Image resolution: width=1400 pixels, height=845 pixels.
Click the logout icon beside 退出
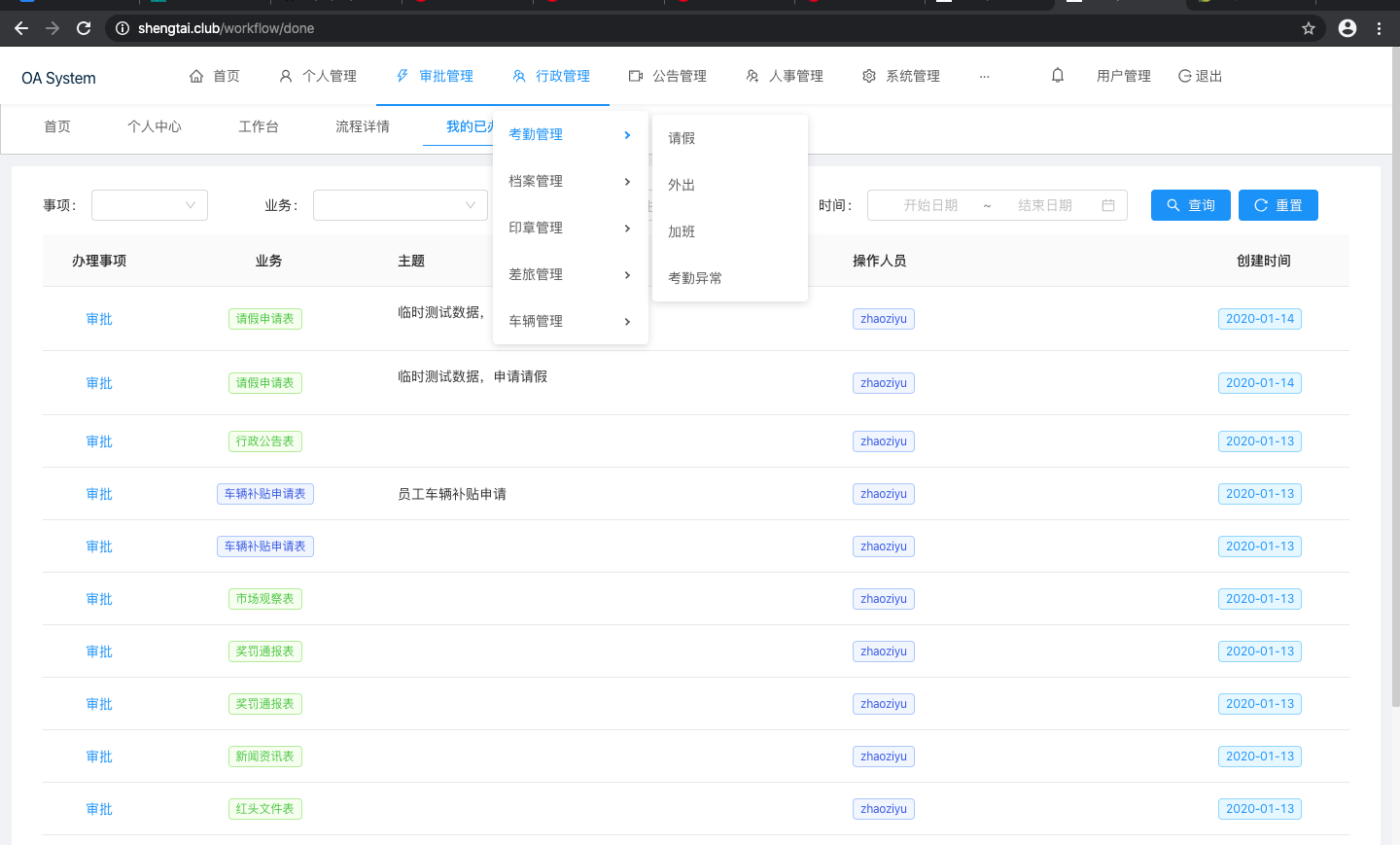(1183, 75)
